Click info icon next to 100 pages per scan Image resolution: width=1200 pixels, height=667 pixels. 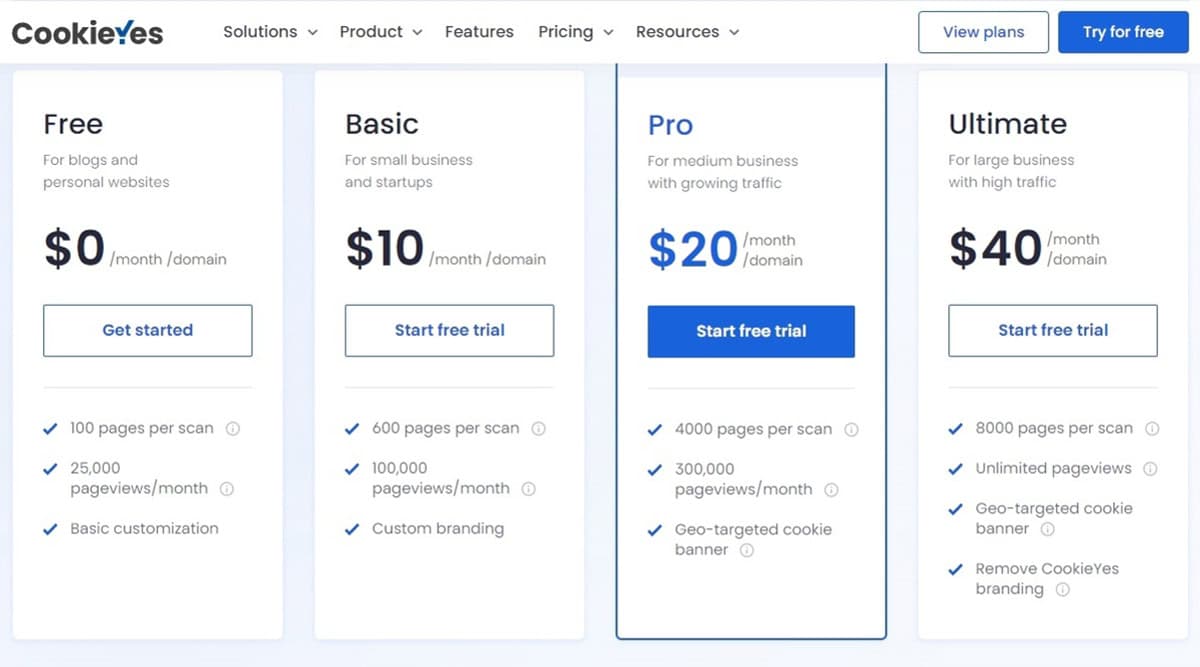[233, 429]
